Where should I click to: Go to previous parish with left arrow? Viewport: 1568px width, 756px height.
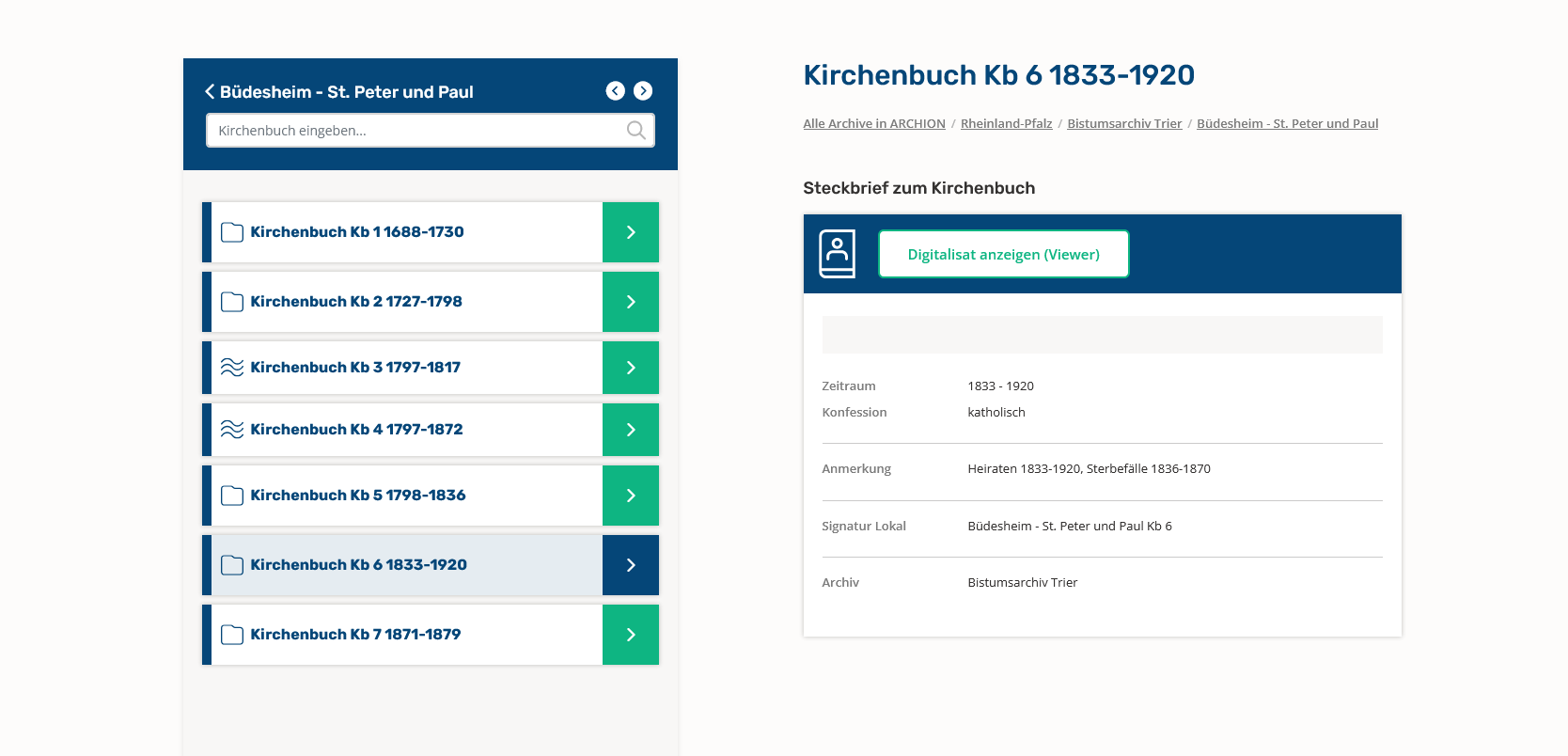(x=615, y=91)
